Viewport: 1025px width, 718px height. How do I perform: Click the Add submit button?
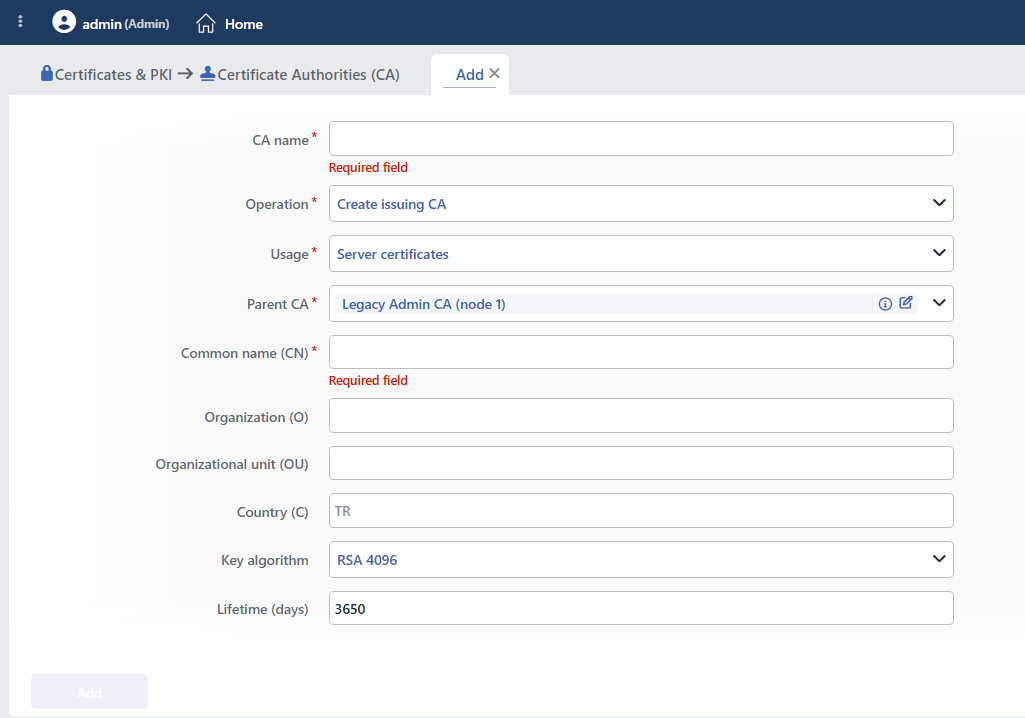90,692
